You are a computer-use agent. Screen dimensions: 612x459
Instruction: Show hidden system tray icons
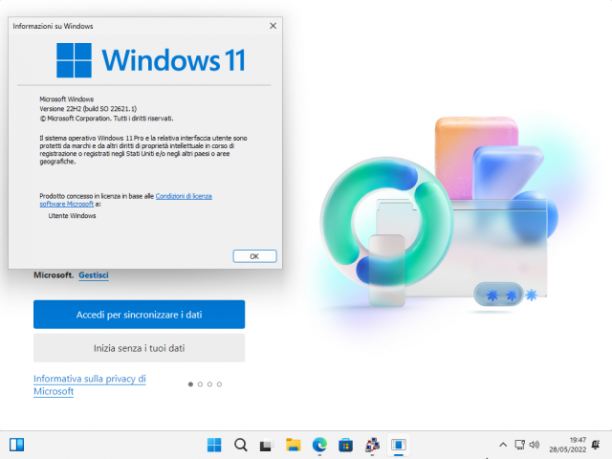point(503,445)
